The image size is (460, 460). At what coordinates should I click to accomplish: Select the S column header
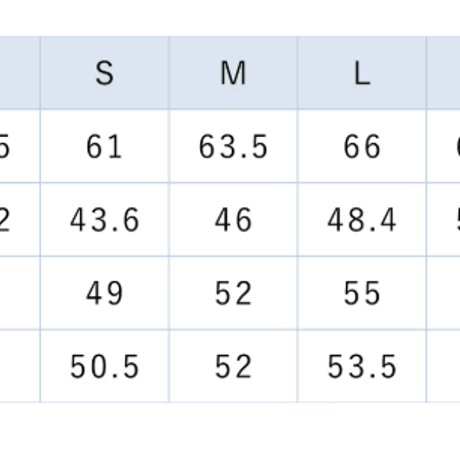click(x=105, y=73)
